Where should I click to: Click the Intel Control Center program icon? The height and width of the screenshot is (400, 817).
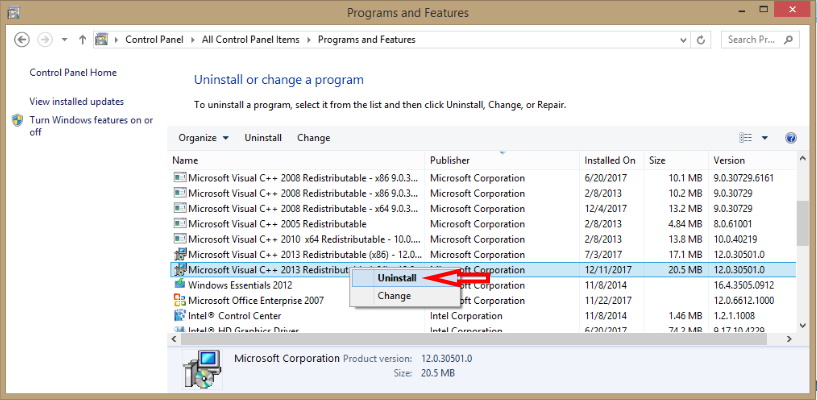pyautogui.click(x=180, y=315)
